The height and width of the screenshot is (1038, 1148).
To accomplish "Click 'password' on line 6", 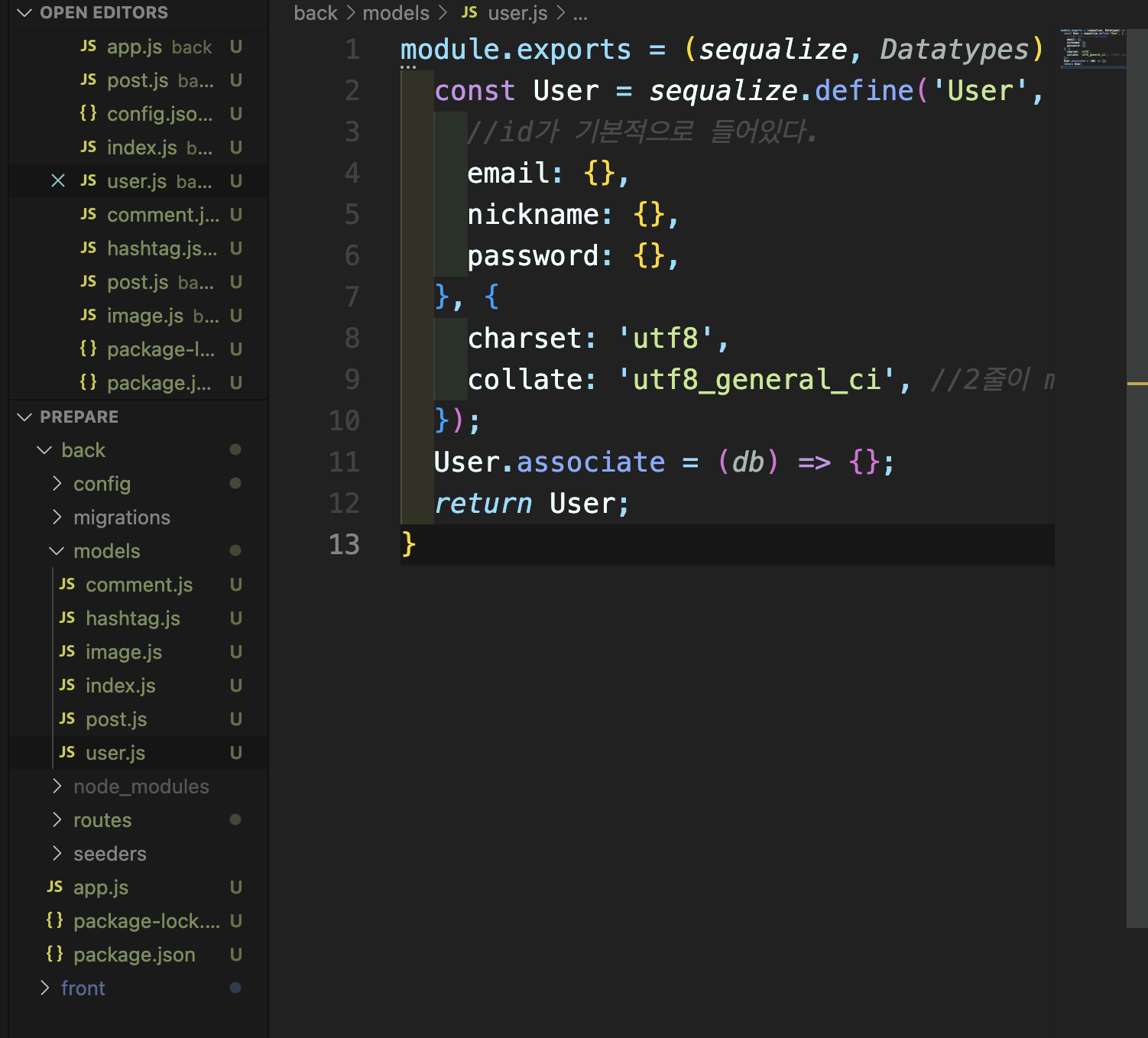I will (533, 255).
